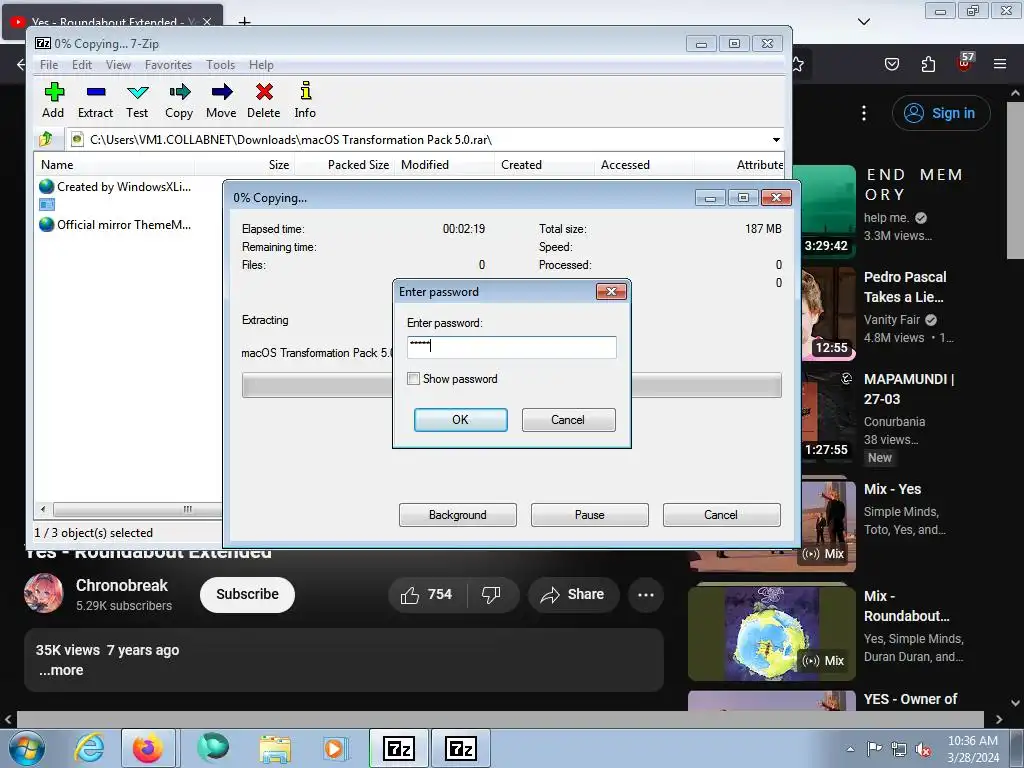This screenshot has height=768, width=1024.
Task: Open the Favorites menu
Action: tap(168, 65)
